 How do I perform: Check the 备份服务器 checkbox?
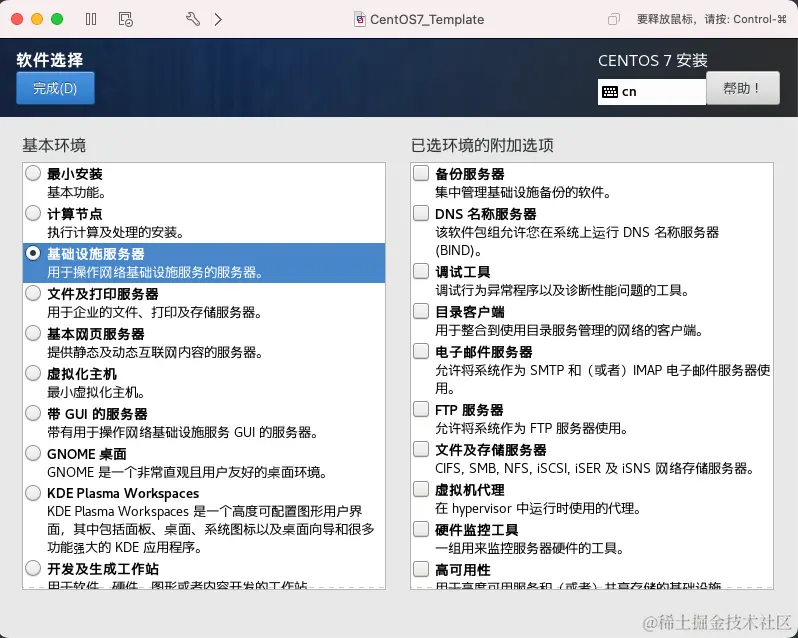(421, 173)
